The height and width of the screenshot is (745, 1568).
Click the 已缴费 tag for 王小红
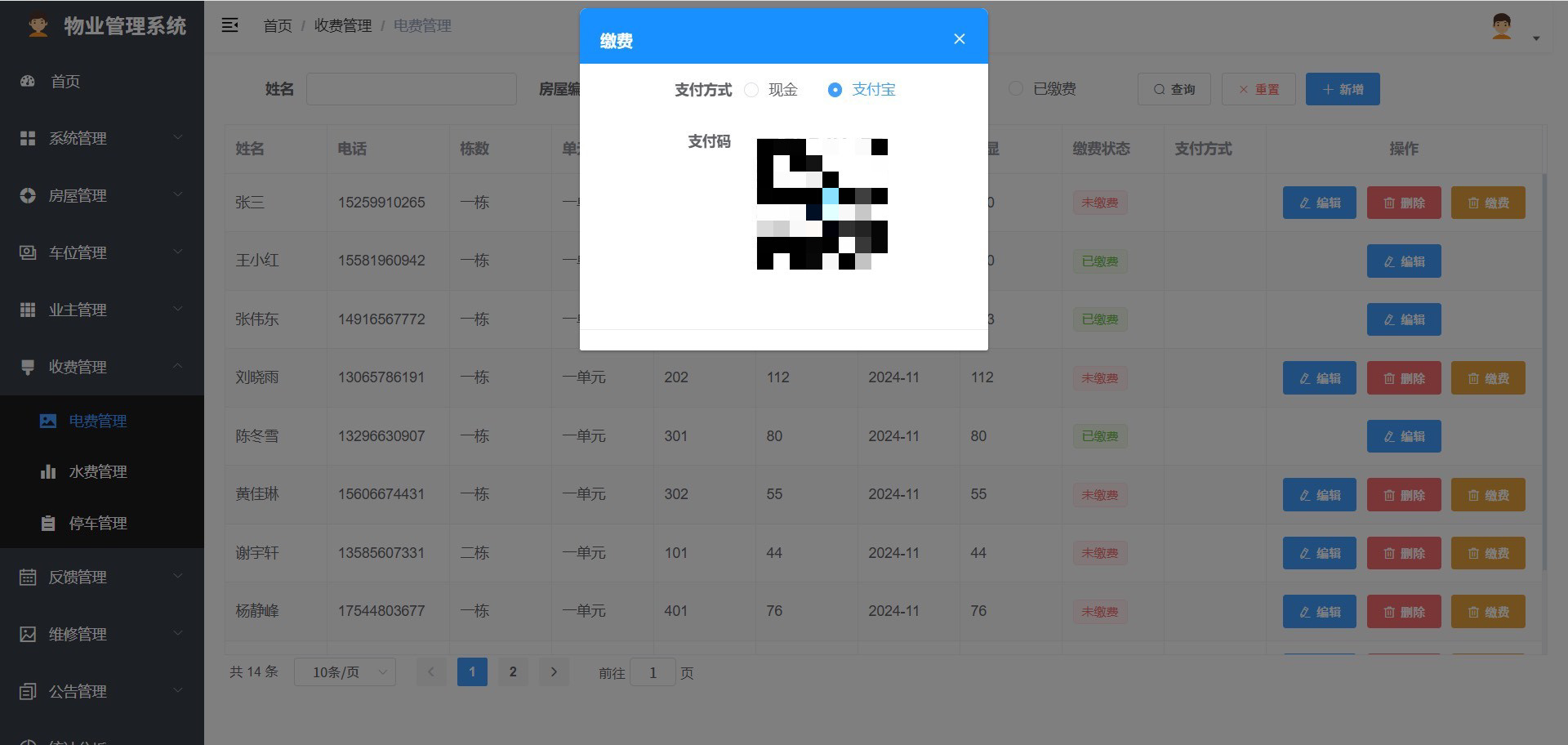point(1100,261)
